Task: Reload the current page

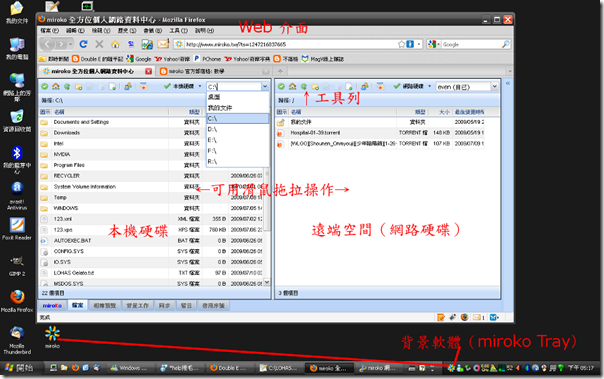Action: coord(83,44)
